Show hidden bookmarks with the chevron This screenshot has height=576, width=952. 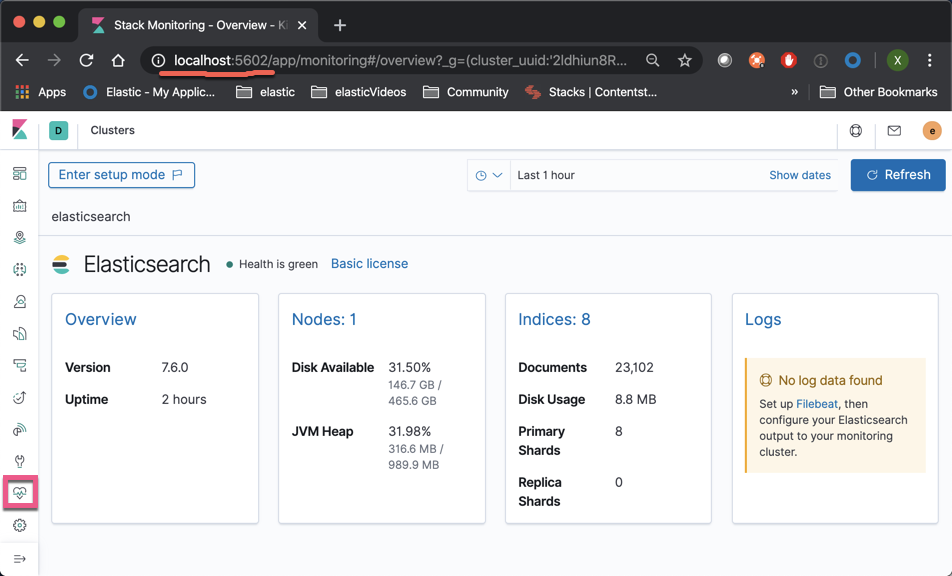[x=794, y=92]
